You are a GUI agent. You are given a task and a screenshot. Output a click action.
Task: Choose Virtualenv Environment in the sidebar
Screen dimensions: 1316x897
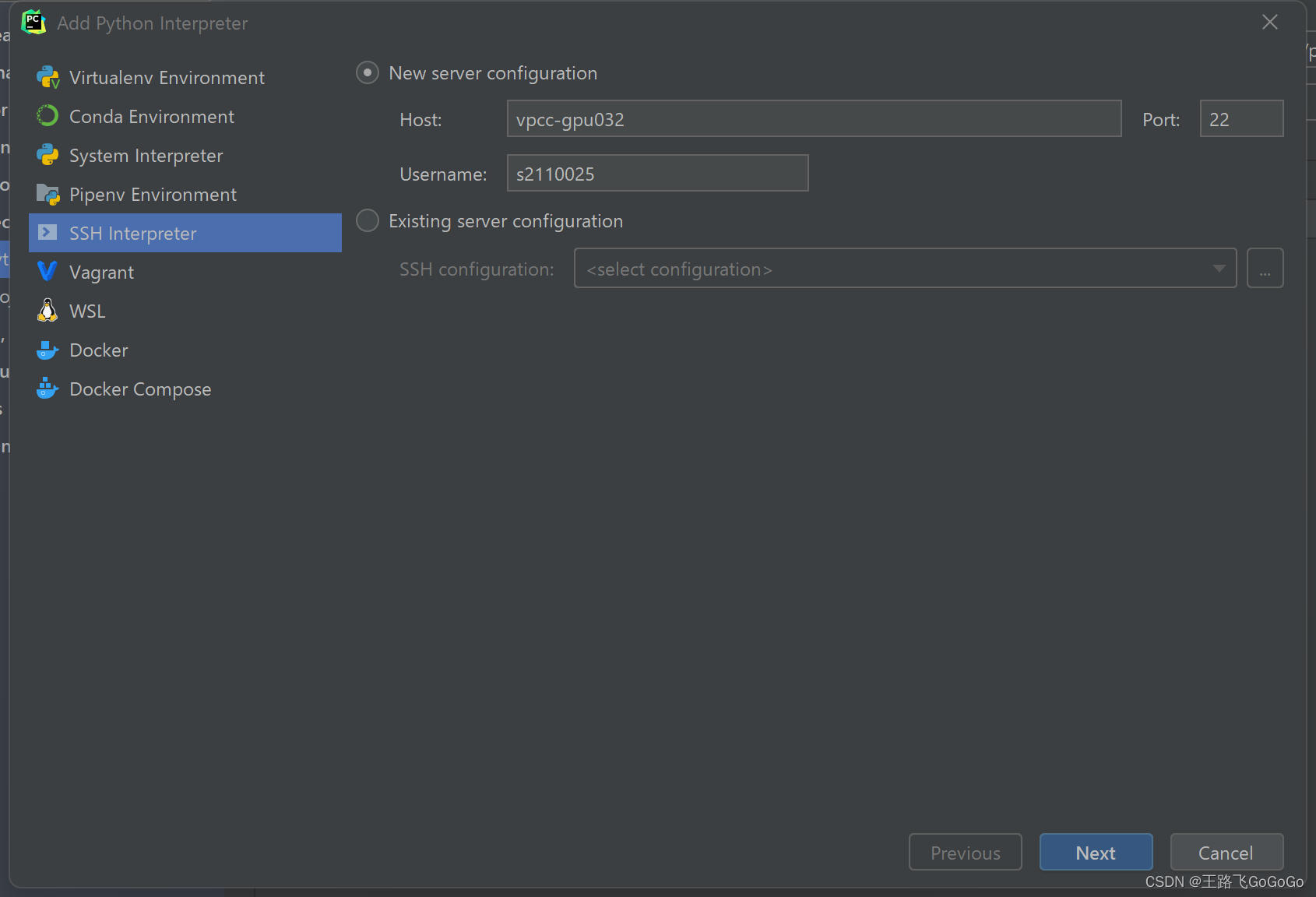tap(185, 77)
